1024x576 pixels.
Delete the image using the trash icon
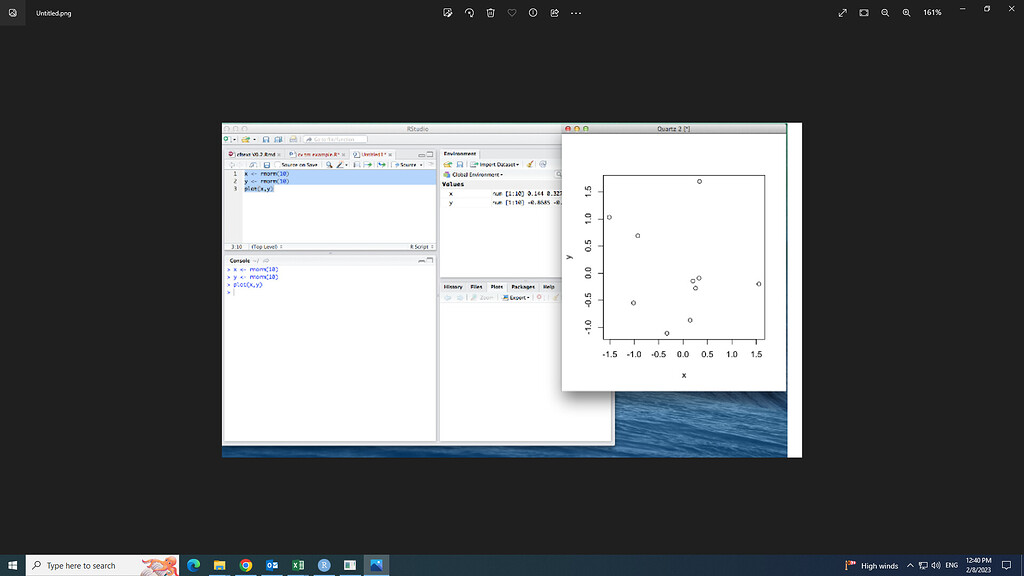491,13
